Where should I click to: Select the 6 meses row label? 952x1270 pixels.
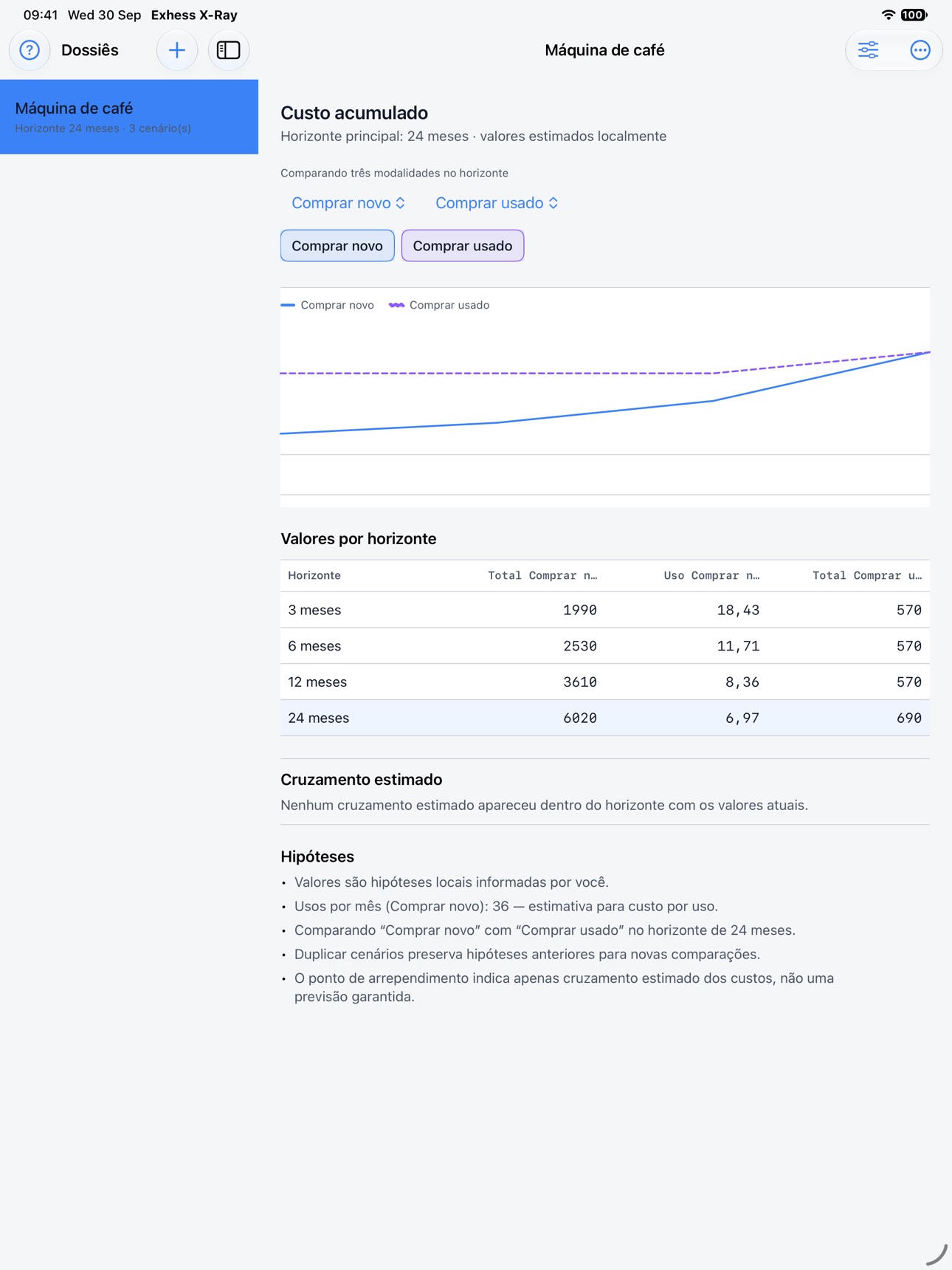tap(314, 646)
